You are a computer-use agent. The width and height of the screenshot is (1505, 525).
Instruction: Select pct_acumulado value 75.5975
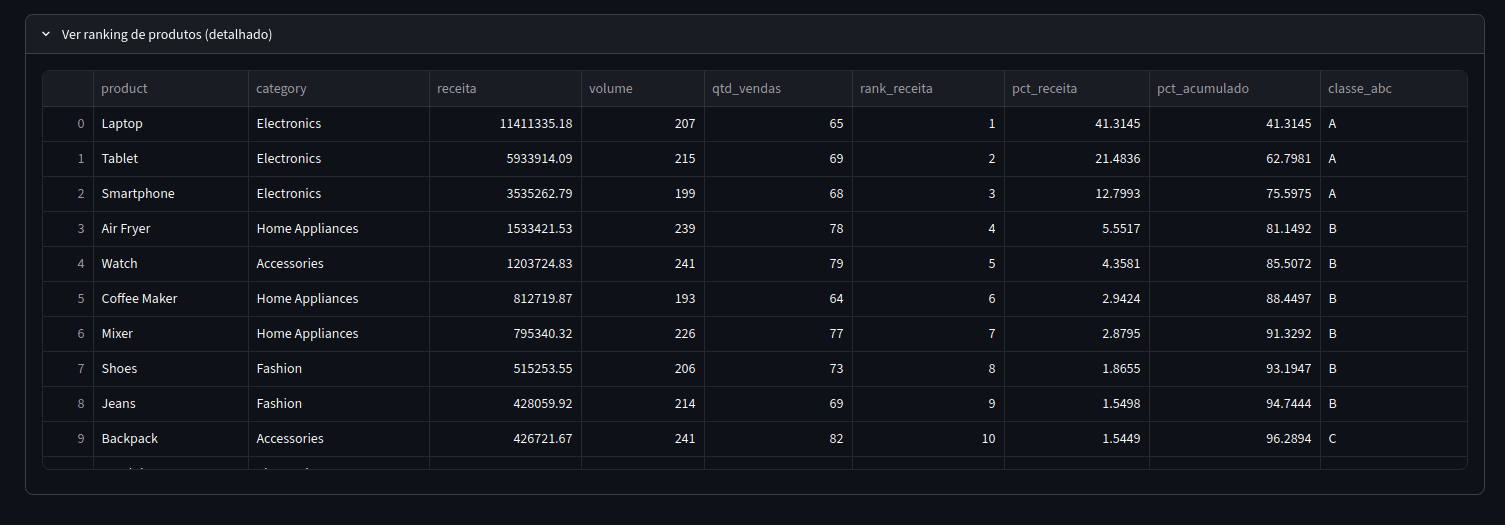pyautogui.click(x=1235, y=194)
